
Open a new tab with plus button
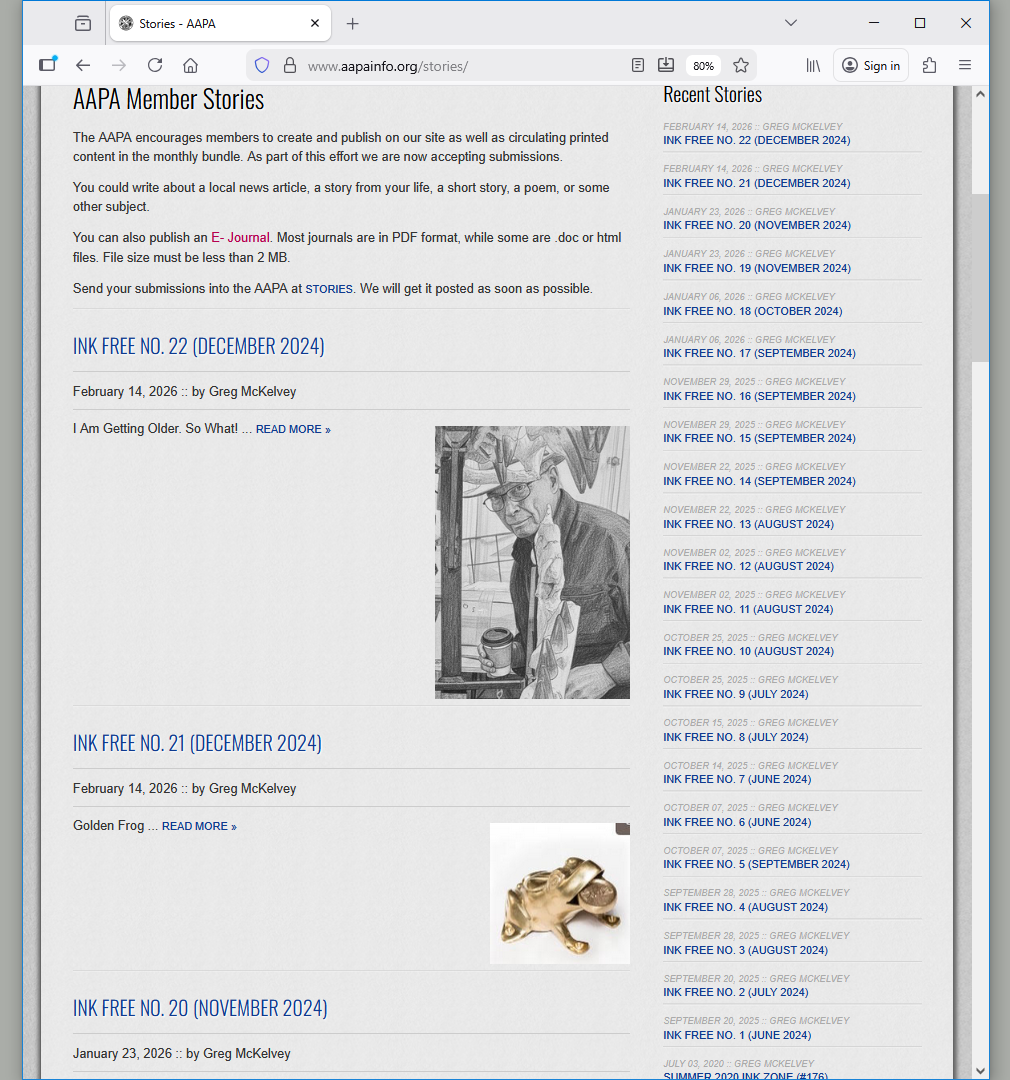click(352, 23)
